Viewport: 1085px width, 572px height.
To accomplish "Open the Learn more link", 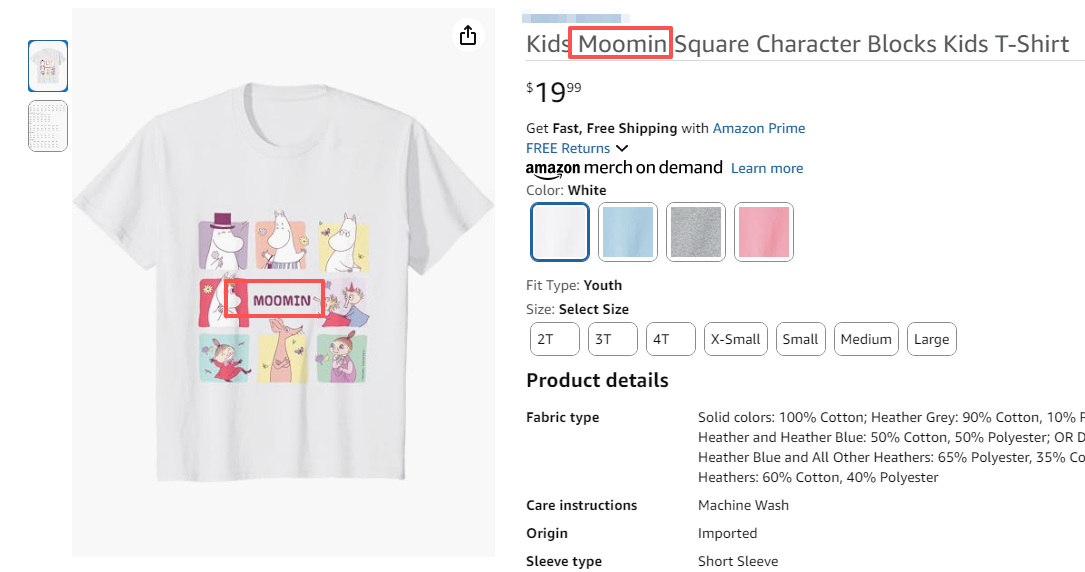I will coord(766,168).
